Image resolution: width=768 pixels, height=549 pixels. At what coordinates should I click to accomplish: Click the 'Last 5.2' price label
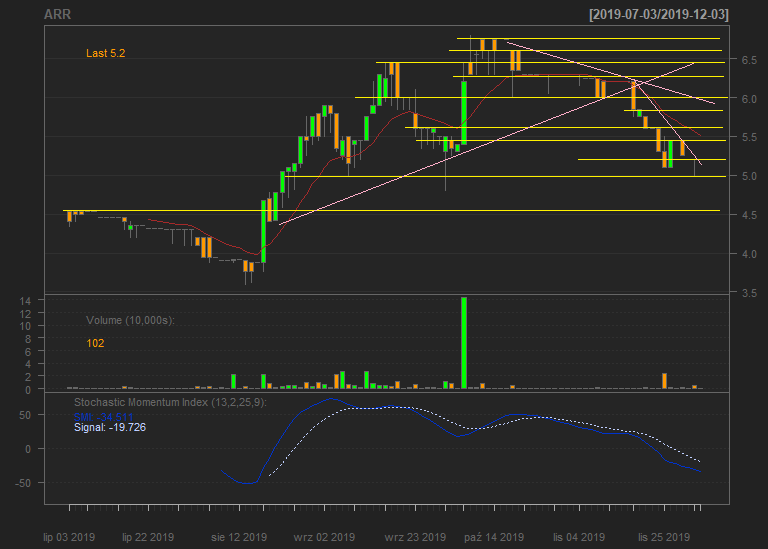click(x=106, y=53)
